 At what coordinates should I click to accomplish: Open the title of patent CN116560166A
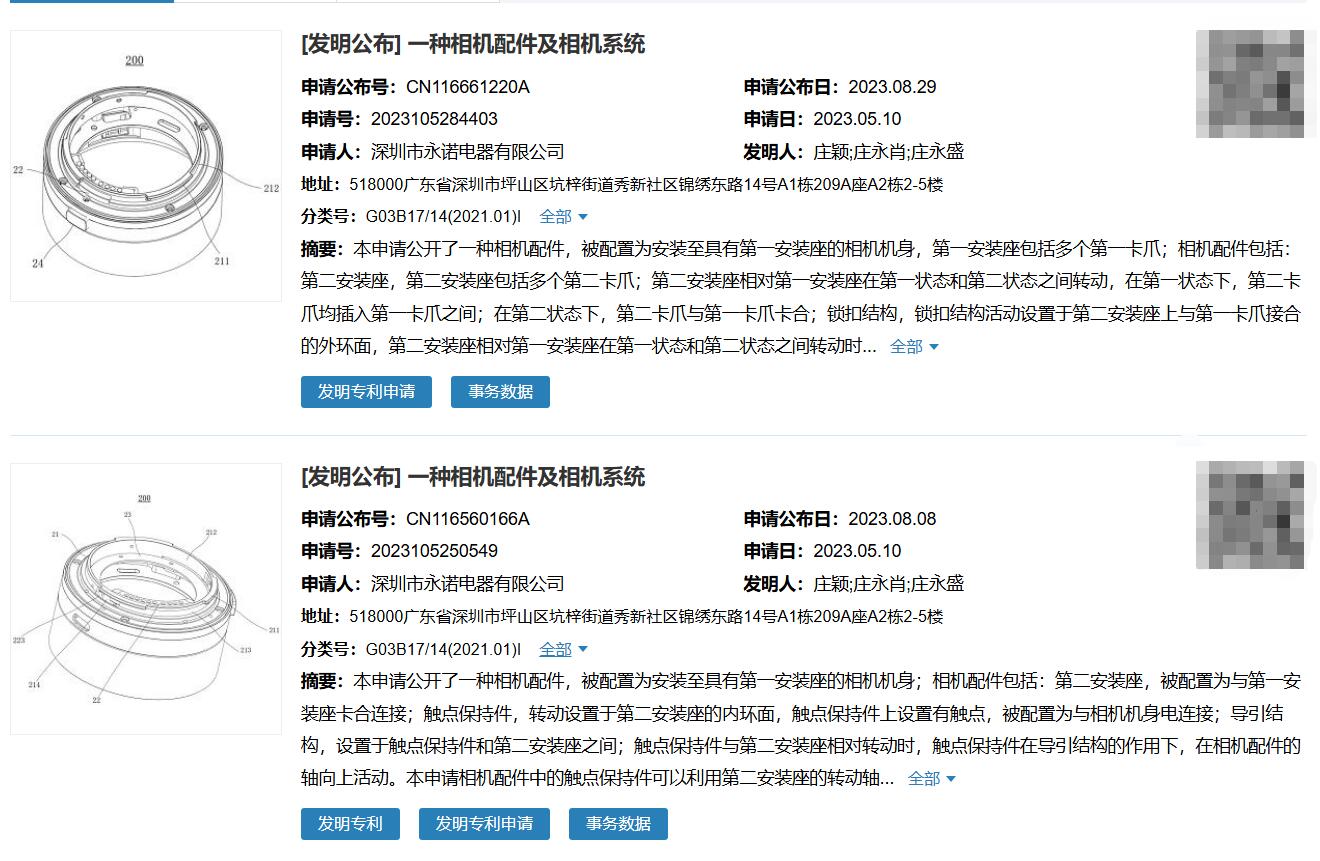click(472, 477)
